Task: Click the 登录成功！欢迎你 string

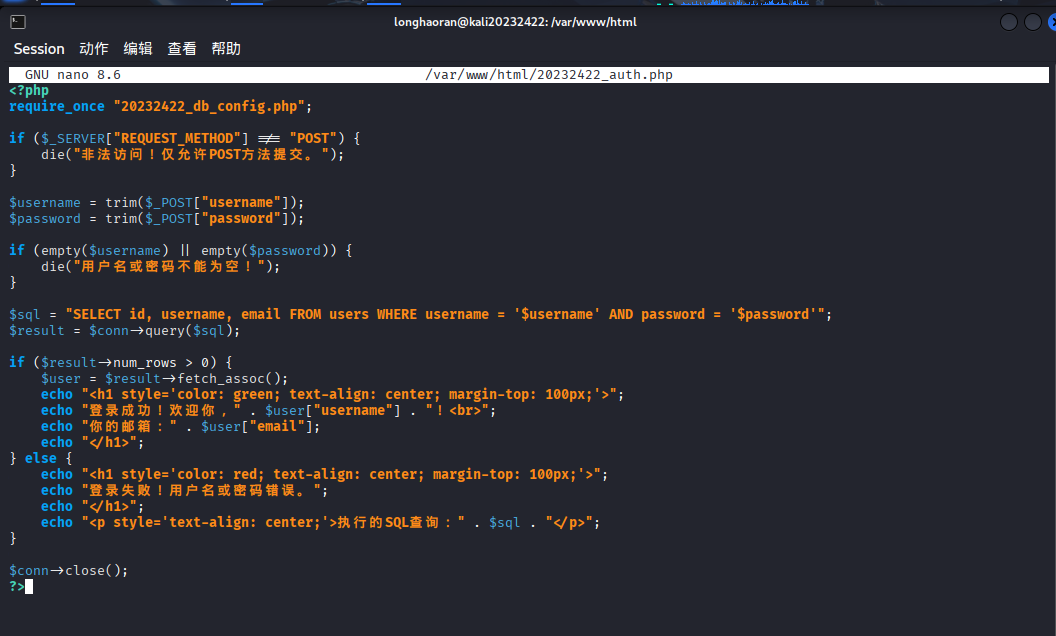Action: click(161, 411)
